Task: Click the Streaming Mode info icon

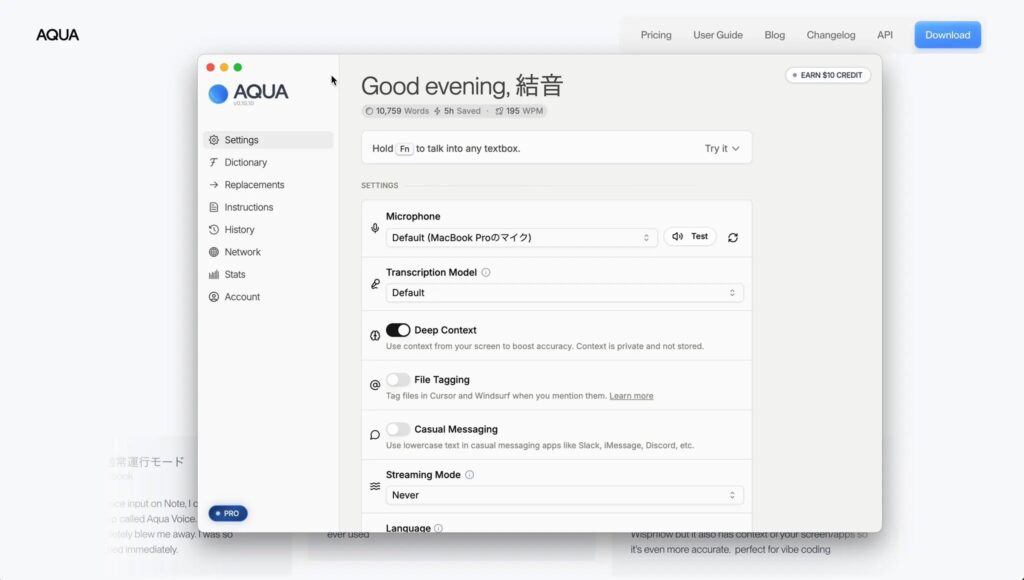Action: point(470,475)
